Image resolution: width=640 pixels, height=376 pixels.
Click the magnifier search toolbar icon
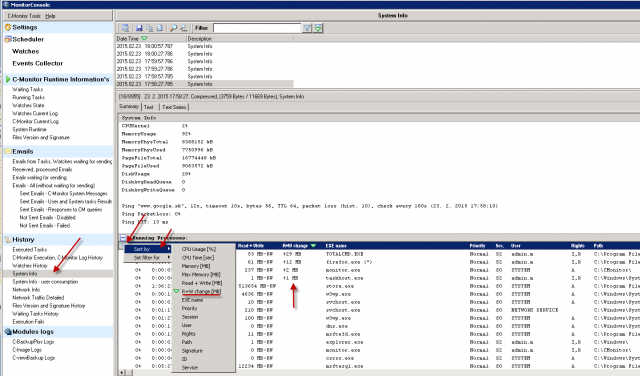[x=173, y=28]
